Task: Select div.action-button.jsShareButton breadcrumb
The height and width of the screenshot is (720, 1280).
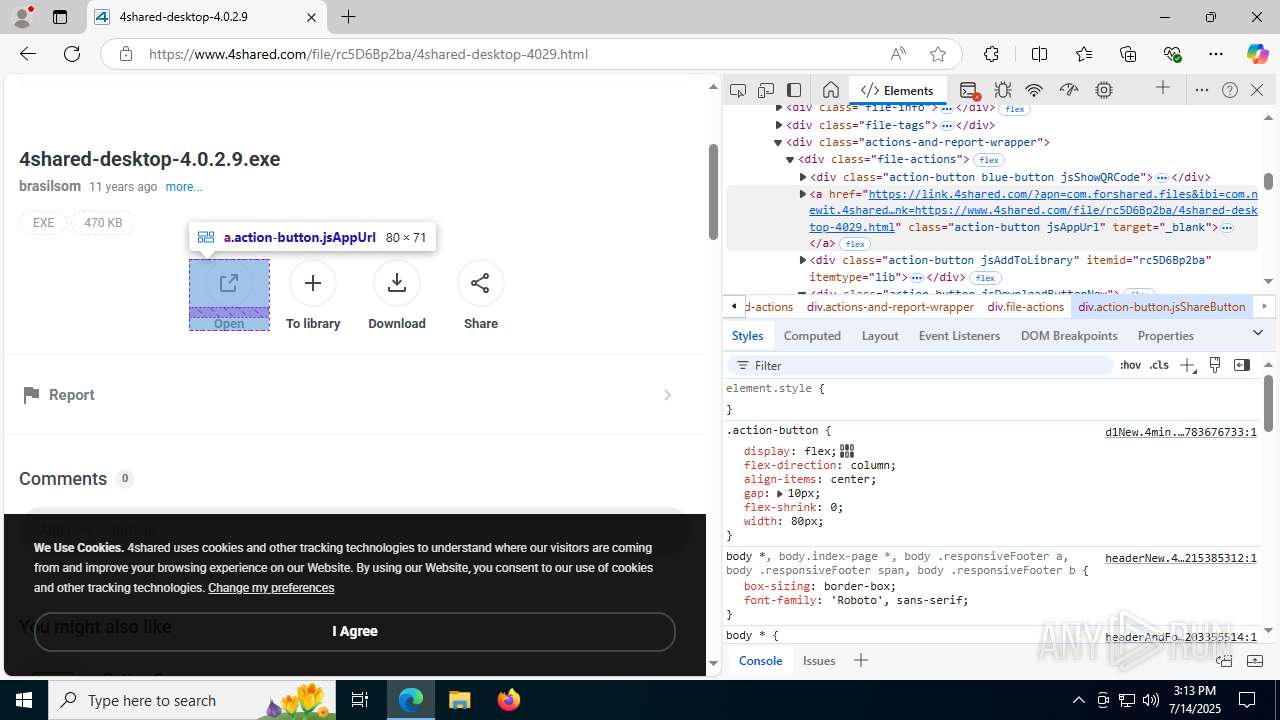Action: point(1161,307)
